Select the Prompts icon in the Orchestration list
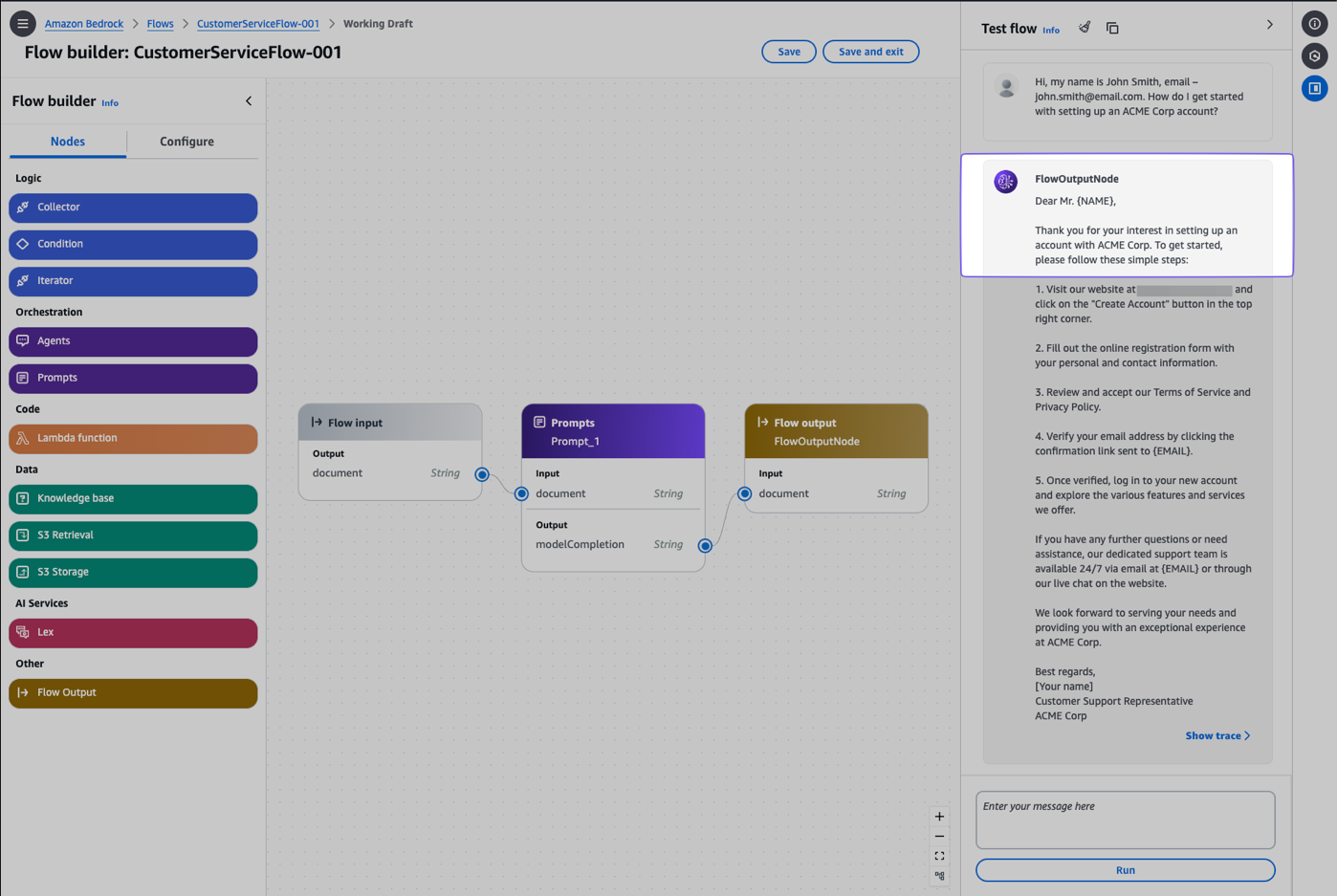The image size is (1337, 896). point(23,378)
